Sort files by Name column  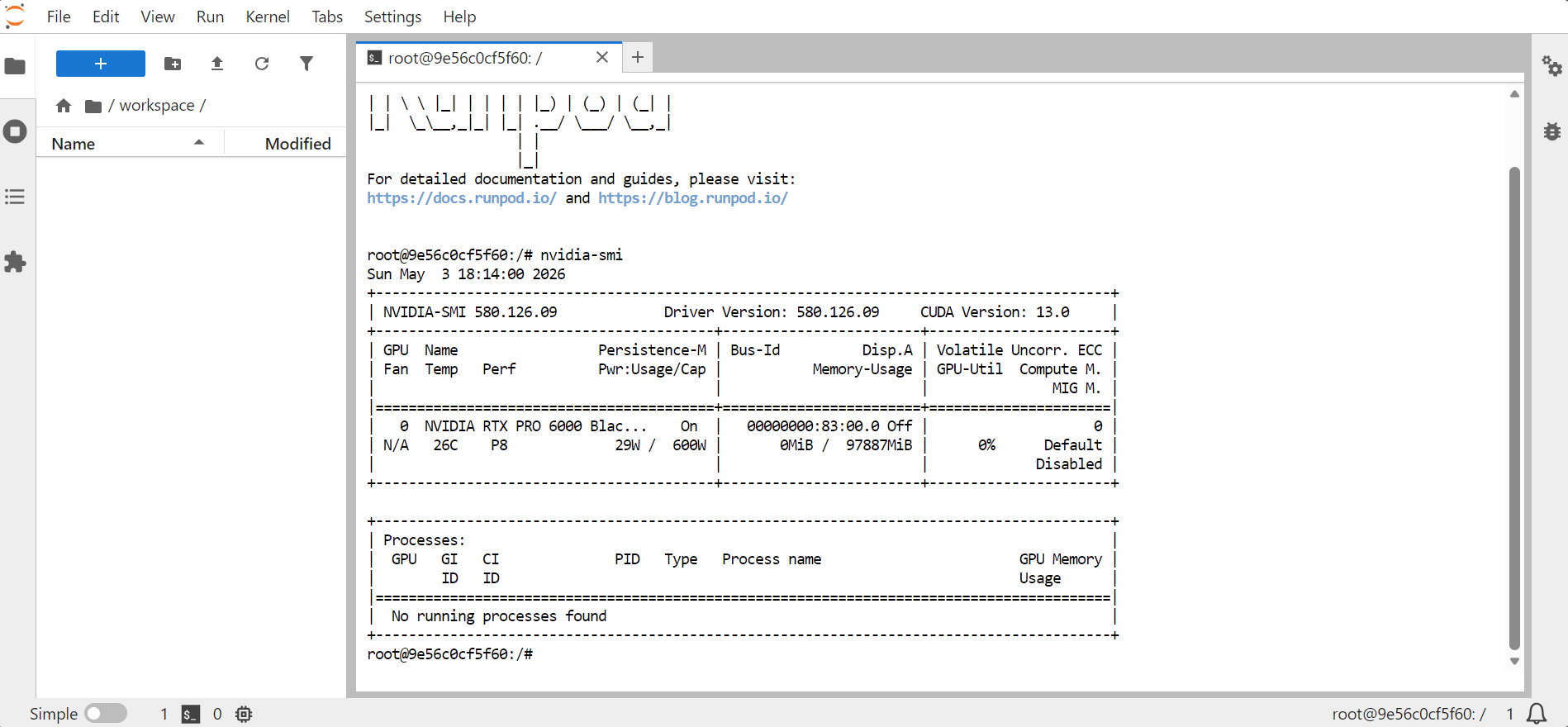tap(129, 144)
